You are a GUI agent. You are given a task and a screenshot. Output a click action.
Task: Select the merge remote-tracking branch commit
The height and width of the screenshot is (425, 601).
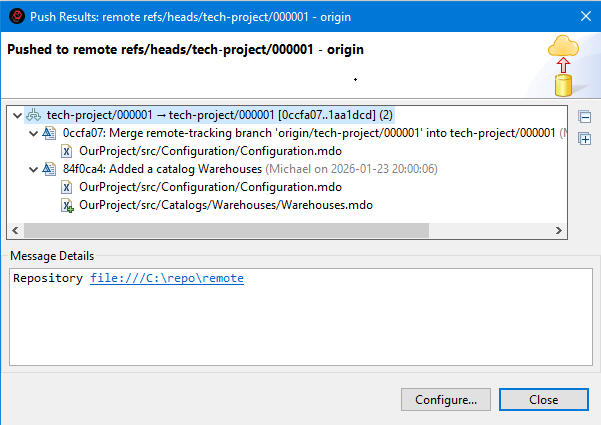(300, 133)
